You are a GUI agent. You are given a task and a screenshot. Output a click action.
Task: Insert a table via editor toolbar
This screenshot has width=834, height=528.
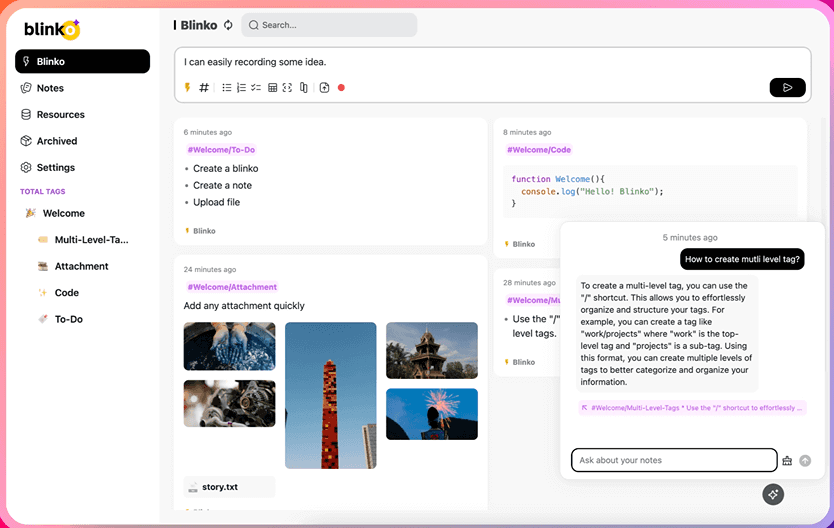pos(272,88)
